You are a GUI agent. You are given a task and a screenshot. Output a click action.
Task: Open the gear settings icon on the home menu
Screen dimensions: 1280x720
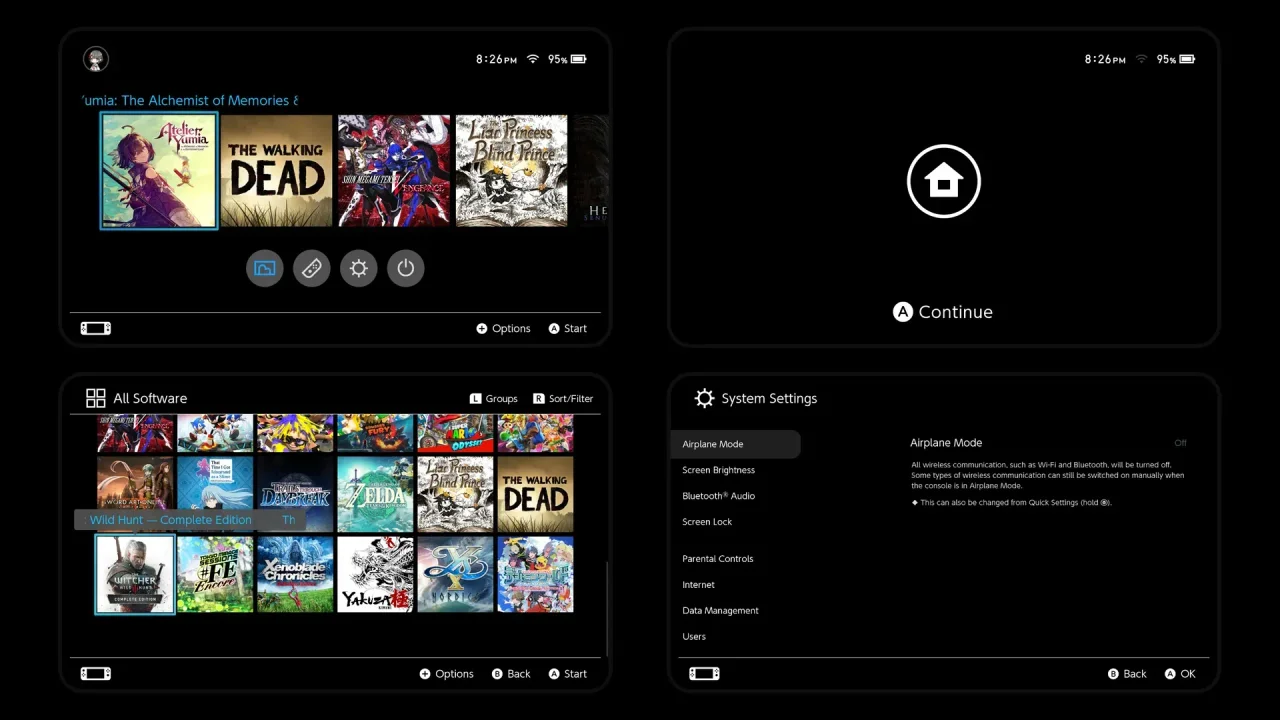coord(359,268)
